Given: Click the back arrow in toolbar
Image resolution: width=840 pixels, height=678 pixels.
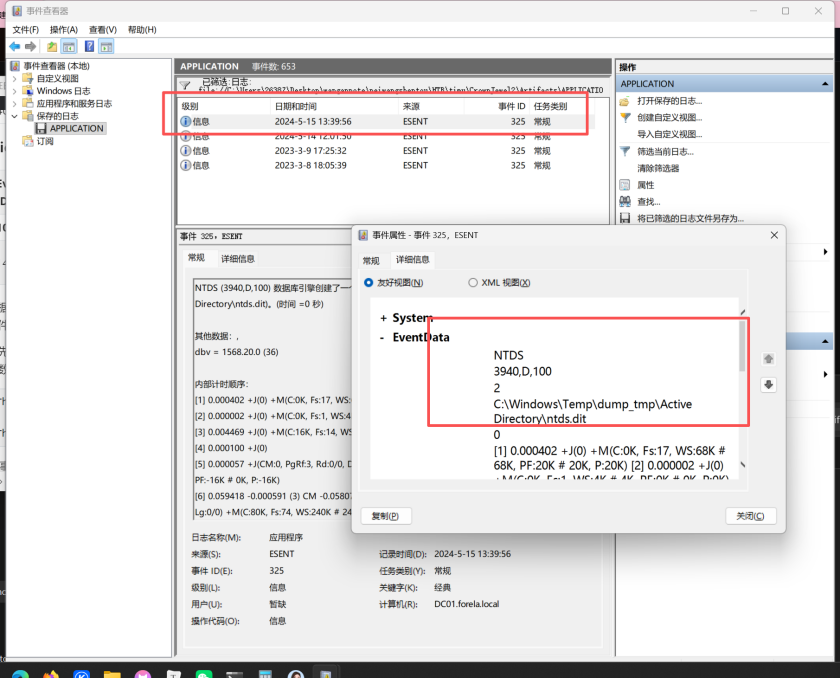Looking at the screenshot, I should click(14, 47).
